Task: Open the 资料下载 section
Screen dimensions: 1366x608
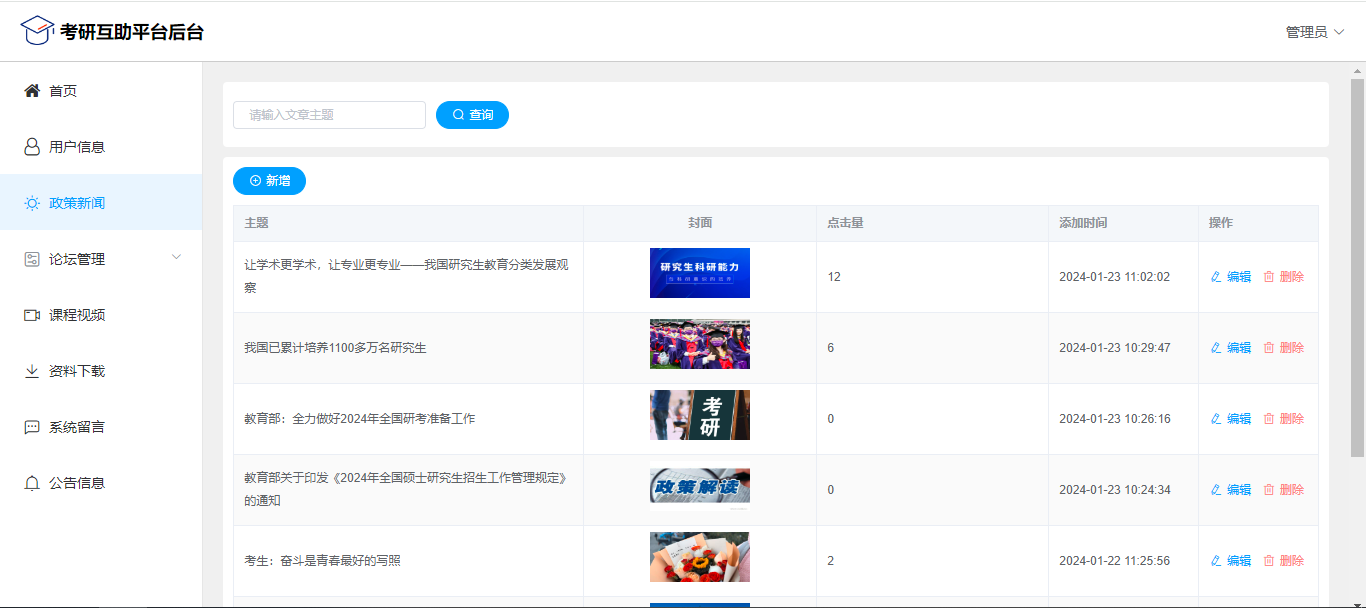Action: click(x=76, y=371)
